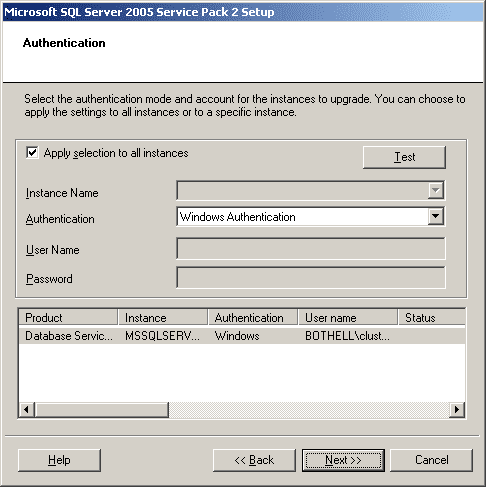Screen dimensions: 486x487
Task: Open the Authentication dropdown arrow
Action: [x=436, y=216]
